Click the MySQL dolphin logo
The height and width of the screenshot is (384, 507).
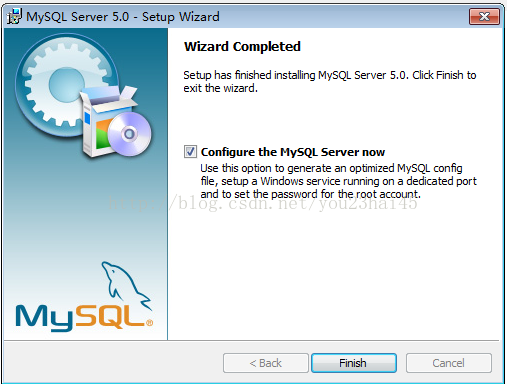point(126,285)
